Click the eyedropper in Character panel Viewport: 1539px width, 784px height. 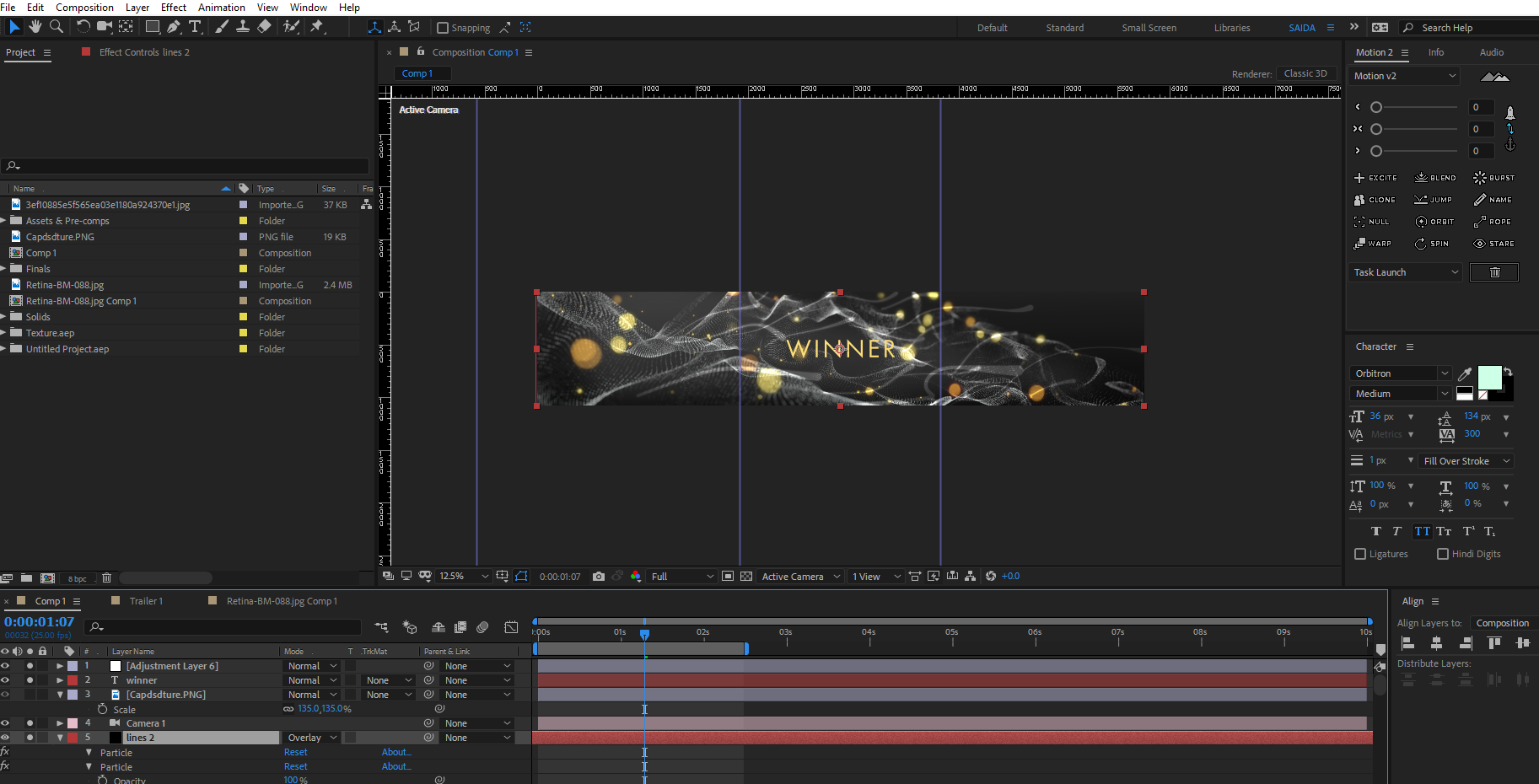[x=1465, y=374]
